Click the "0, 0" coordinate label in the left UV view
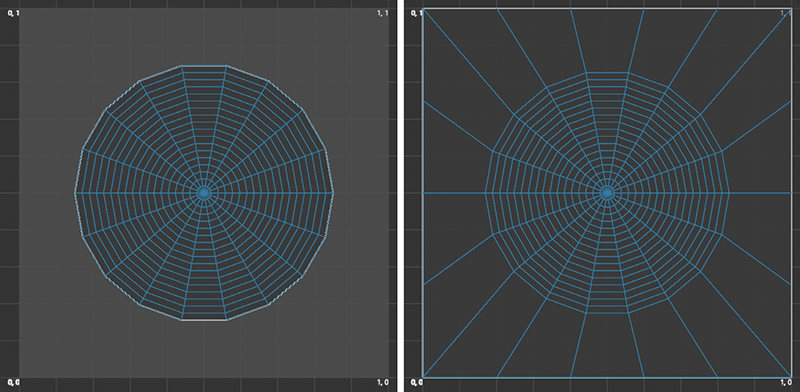The height and width of the screenshot is (392, 800). tap(13, 382)
